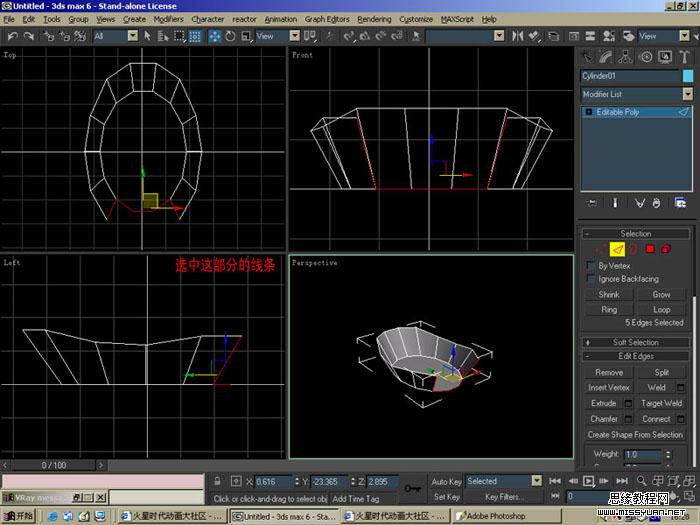Expand the Soft Selection rollout
This screenshot has height=525, width=700.
tap(636, 342)
